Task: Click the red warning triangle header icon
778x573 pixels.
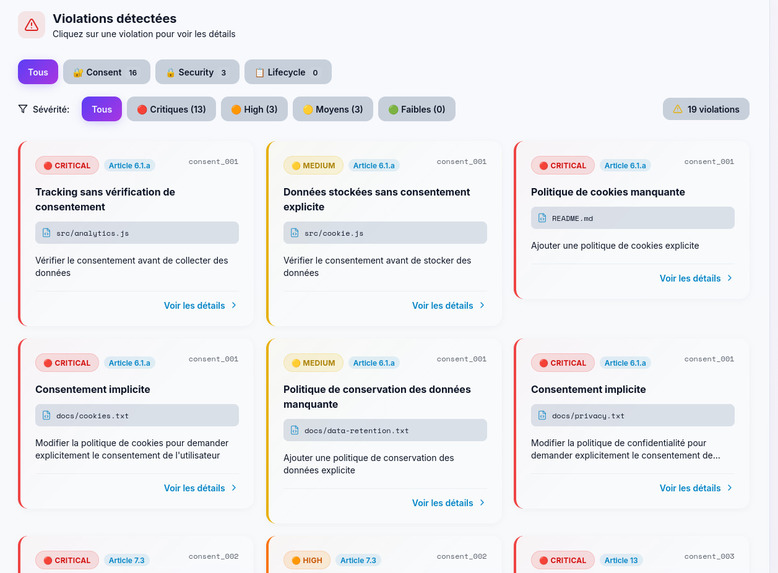Action: (31, 25)
